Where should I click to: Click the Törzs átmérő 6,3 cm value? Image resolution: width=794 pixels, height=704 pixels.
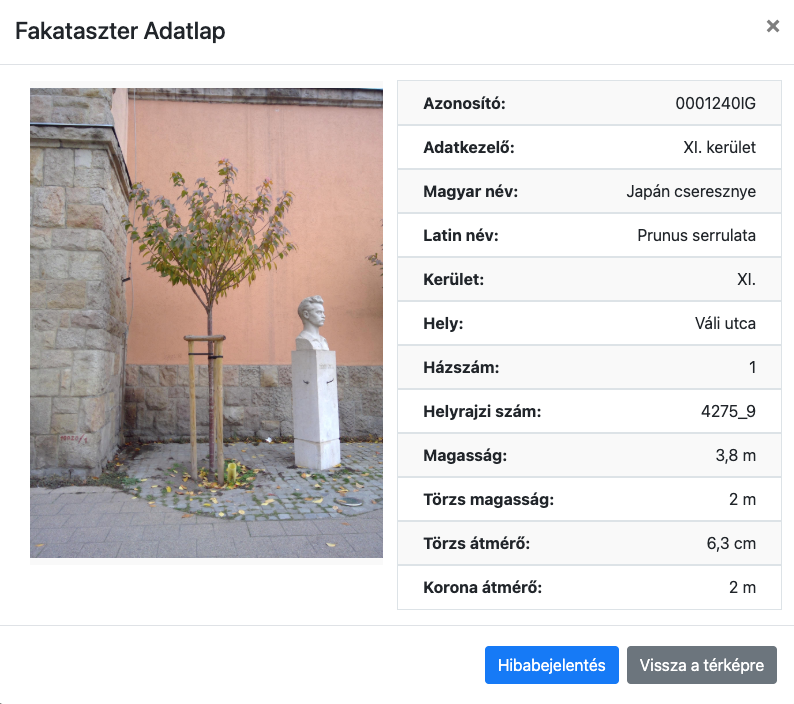[731, 543]
